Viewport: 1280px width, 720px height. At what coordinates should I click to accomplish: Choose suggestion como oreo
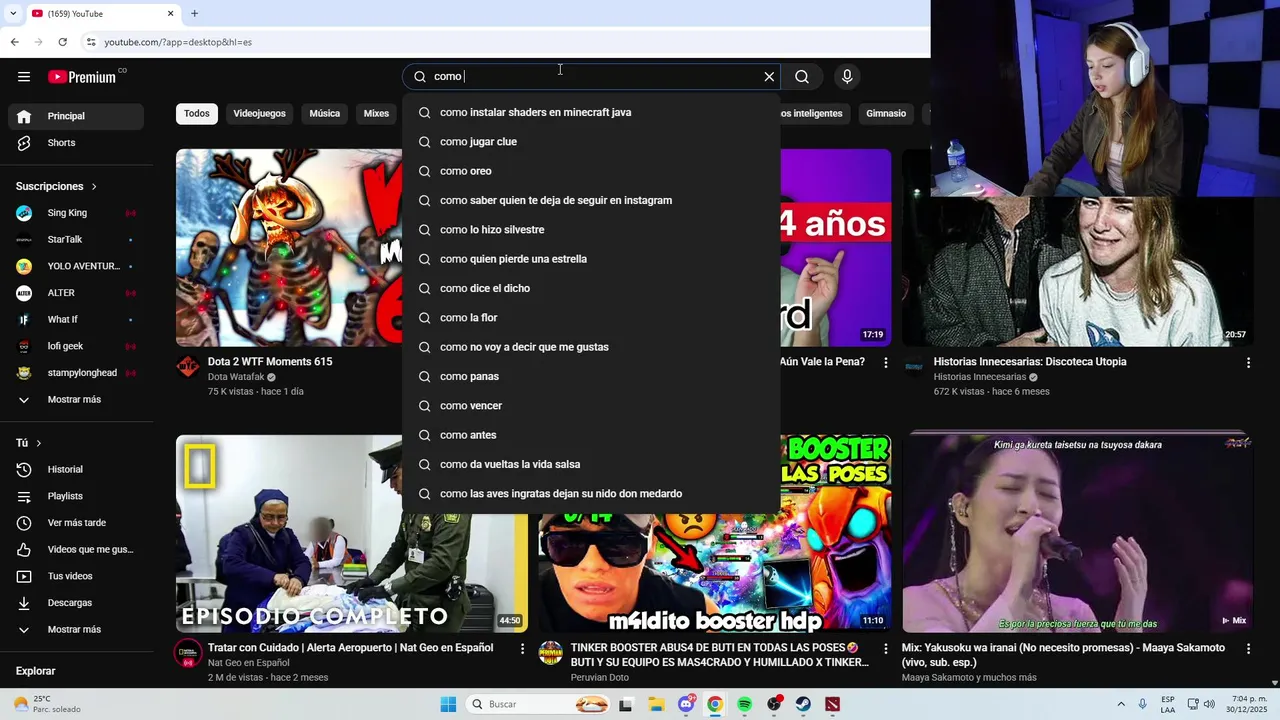click(x=591, y=171)
